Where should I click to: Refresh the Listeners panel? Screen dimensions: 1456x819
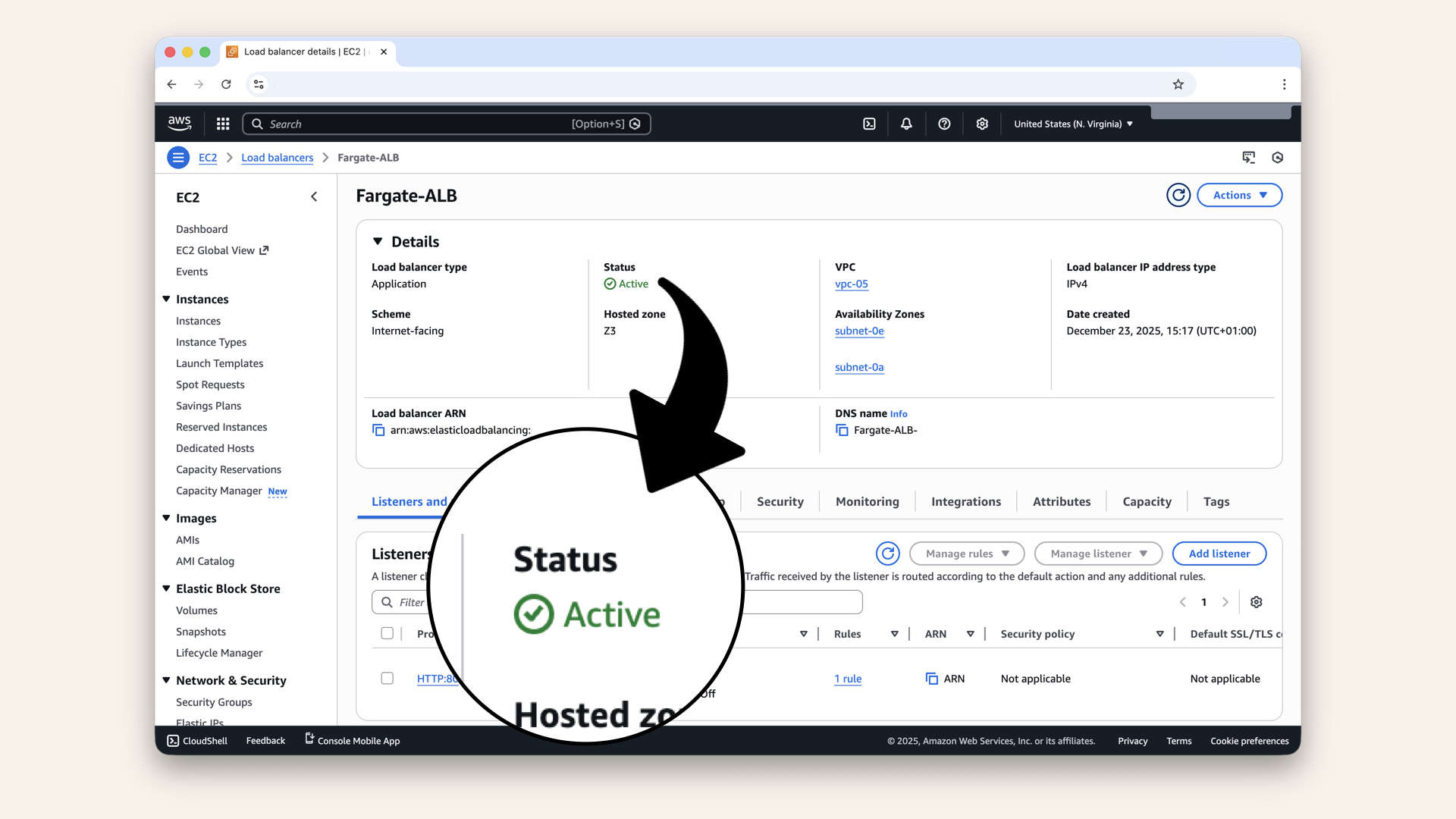(888, 554)
